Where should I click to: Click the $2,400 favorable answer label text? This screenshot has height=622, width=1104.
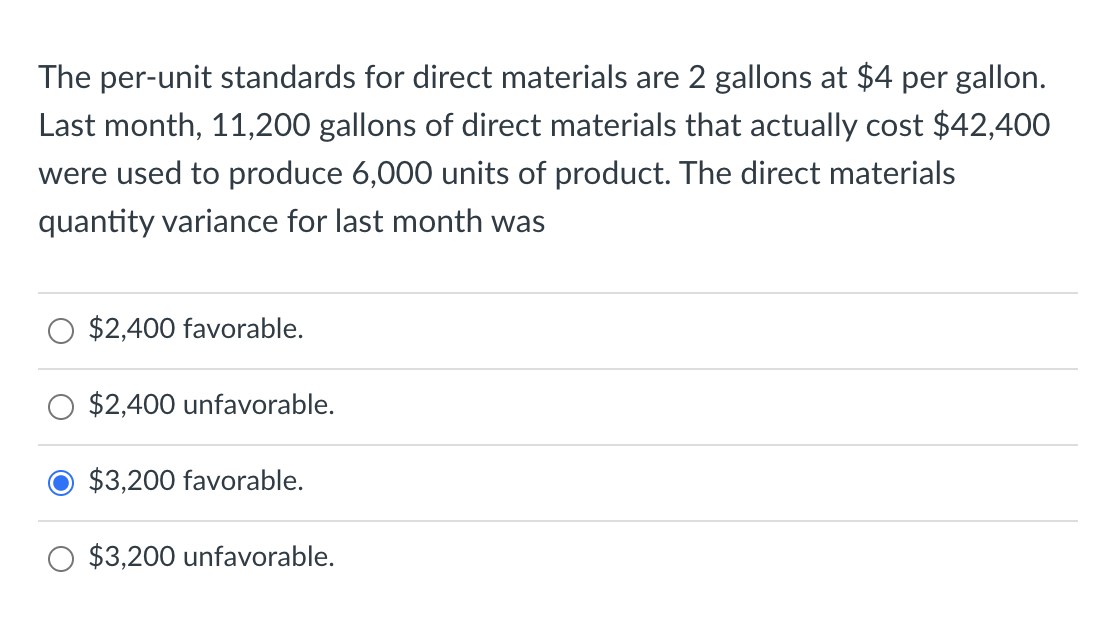point(195,329)
